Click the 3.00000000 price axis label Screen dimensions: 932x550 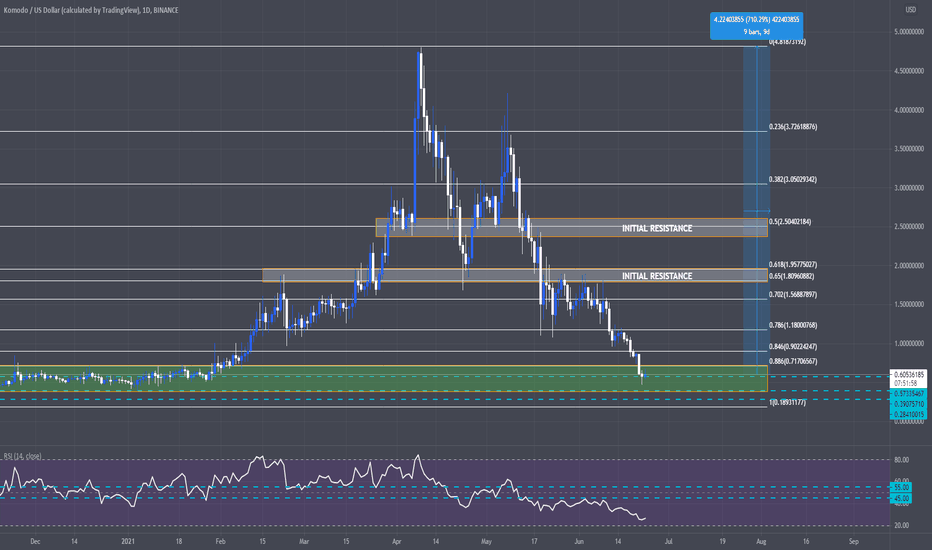(909, 188)
